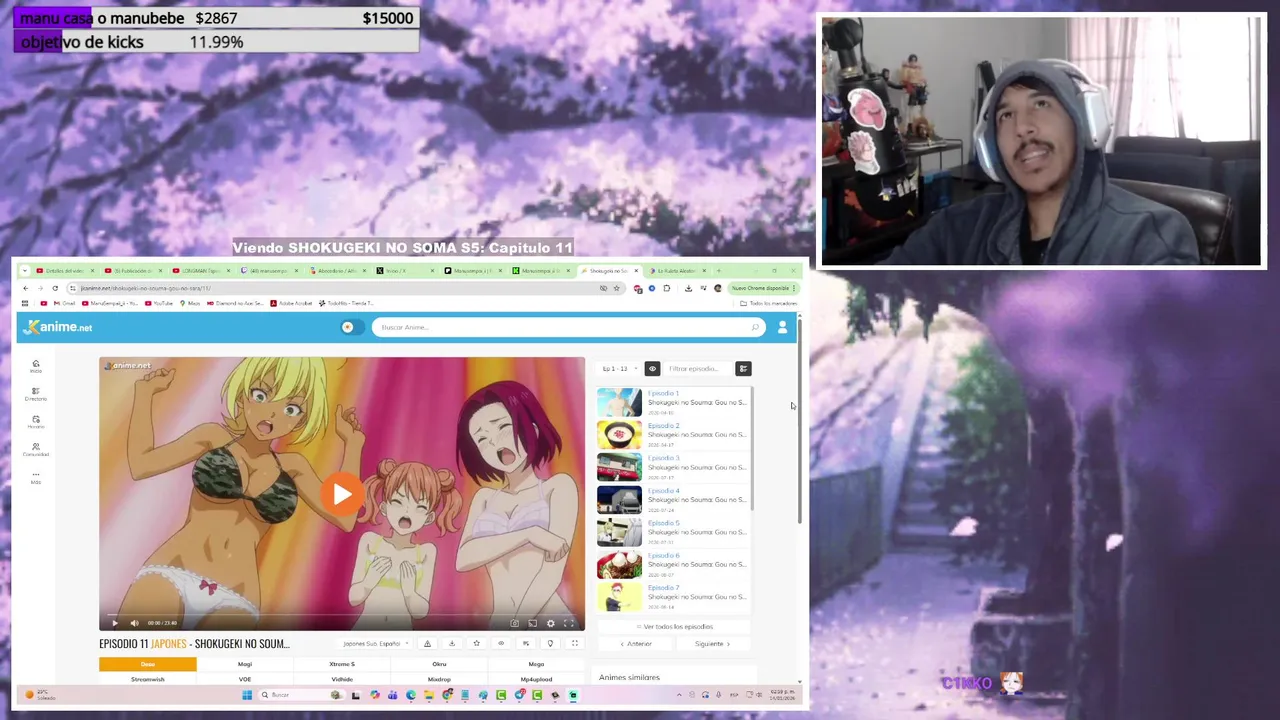This screenshot has height=720, width=1280.
Task: Expand the Ep 1 - 13 range dropdown
Action: pyautogui.click(x=619, y=369)
